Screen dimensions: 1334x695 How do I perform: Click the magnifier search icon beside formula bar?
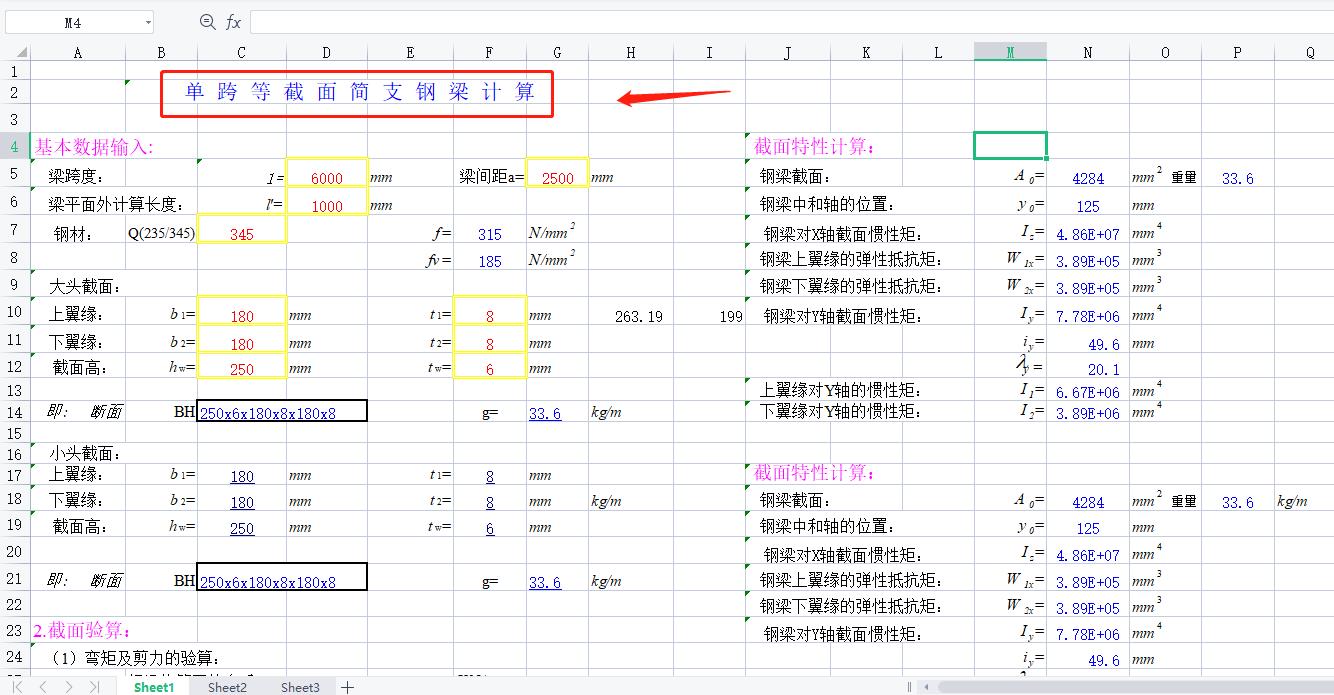point(207,20)
